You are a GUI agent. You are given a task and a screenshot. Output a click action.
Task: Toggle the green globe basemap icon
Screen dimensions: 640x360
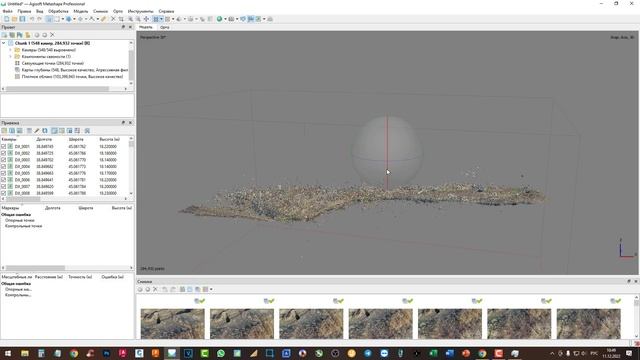[220, 19]
